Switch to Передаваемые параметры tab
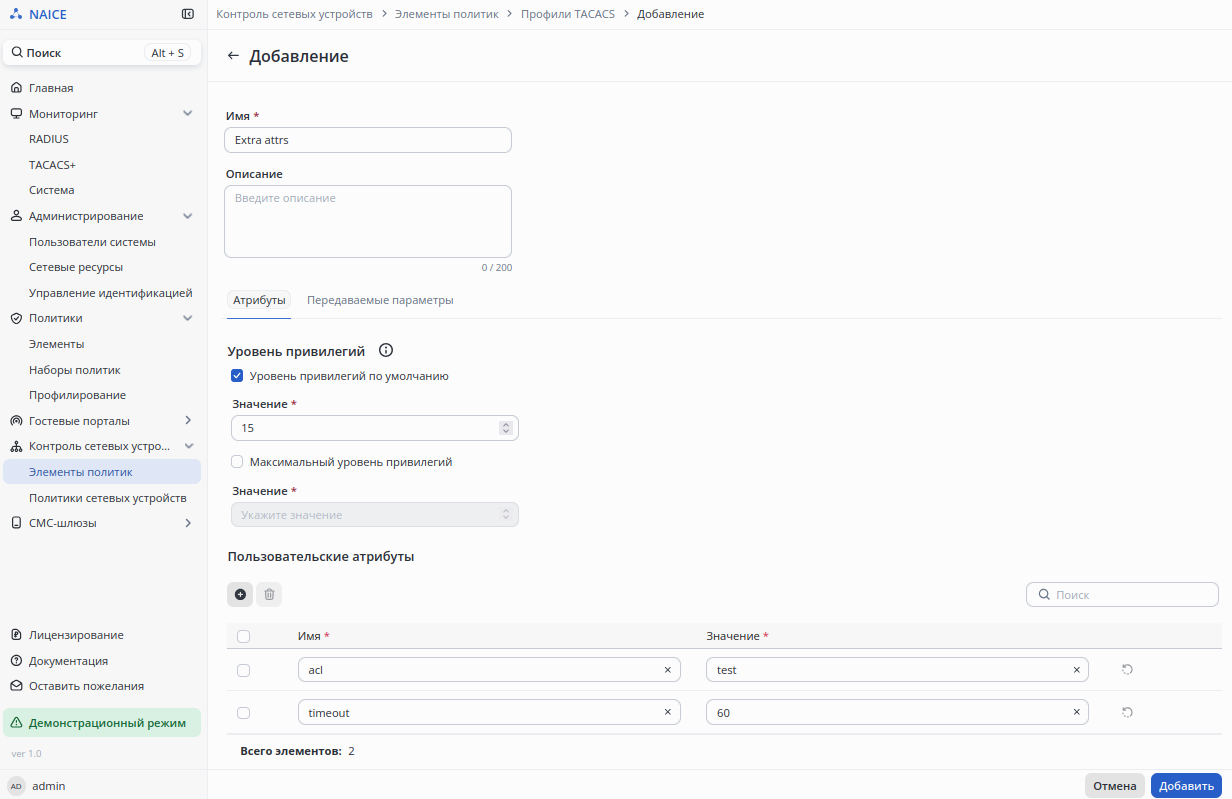 coord(380,301)
